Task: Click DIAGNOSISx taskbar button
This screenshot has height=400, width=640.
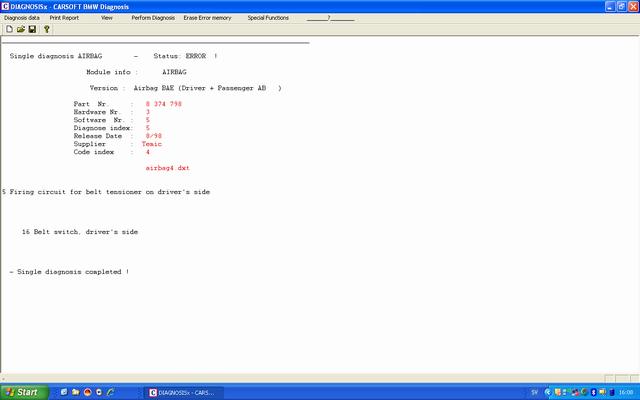Action: click(183, 392)
